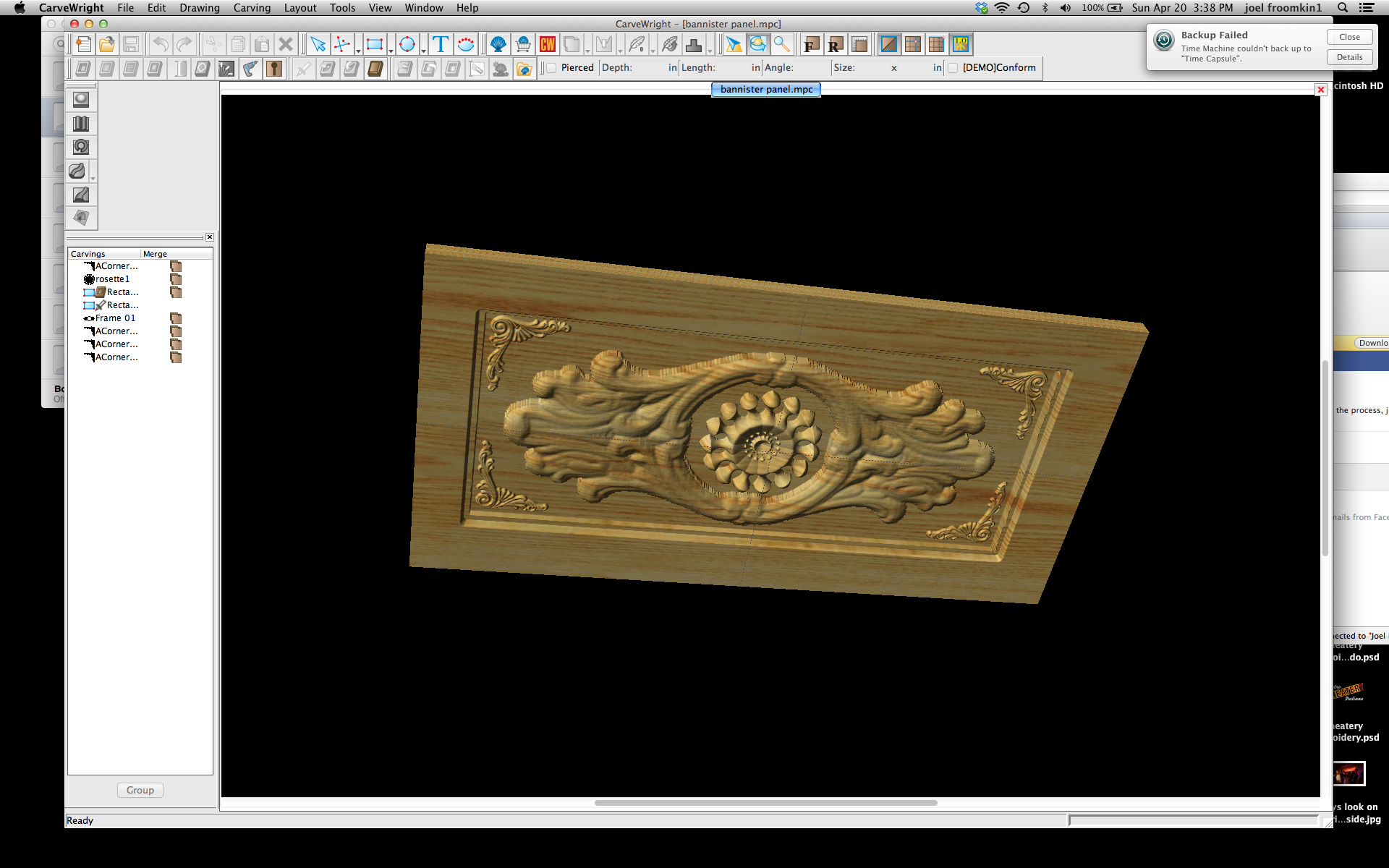
Task: Toggle the dotted grid display button
Action: coord(937,44)
